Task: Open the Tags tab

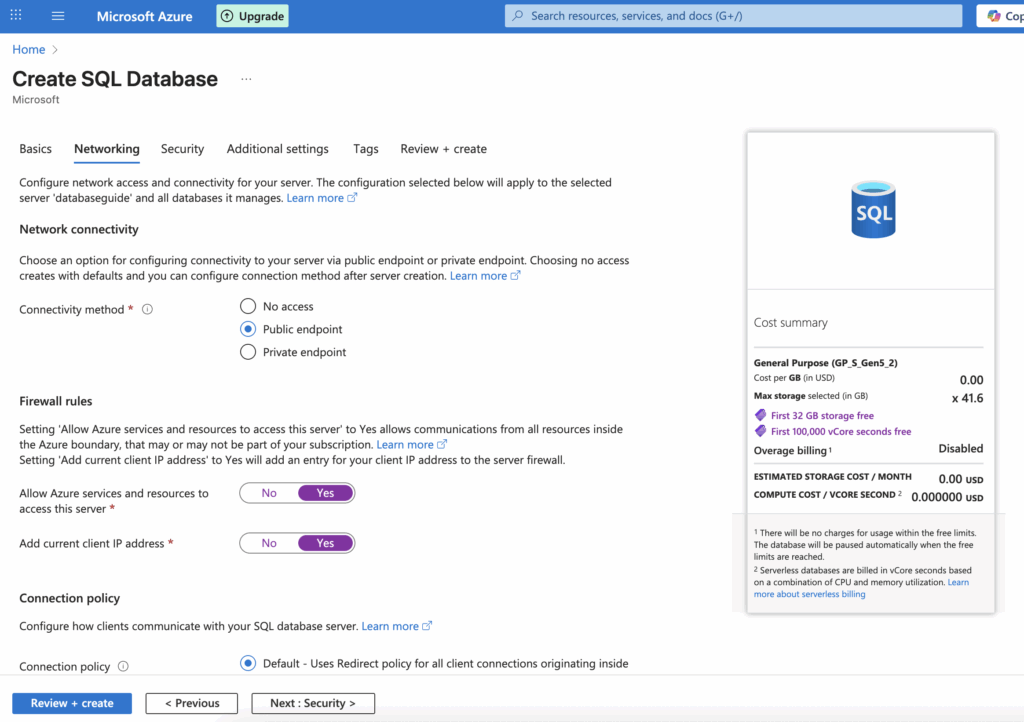Action: coord(365,149)
